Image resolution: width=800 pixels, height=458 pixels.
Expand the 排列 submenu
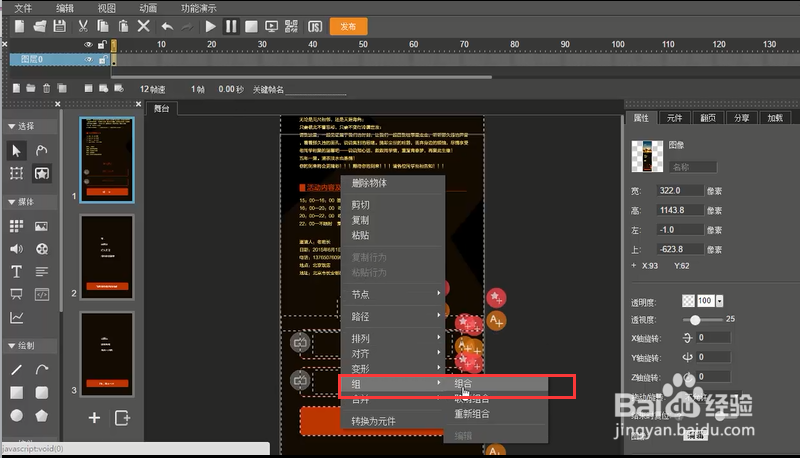click(x=392, y=338)
